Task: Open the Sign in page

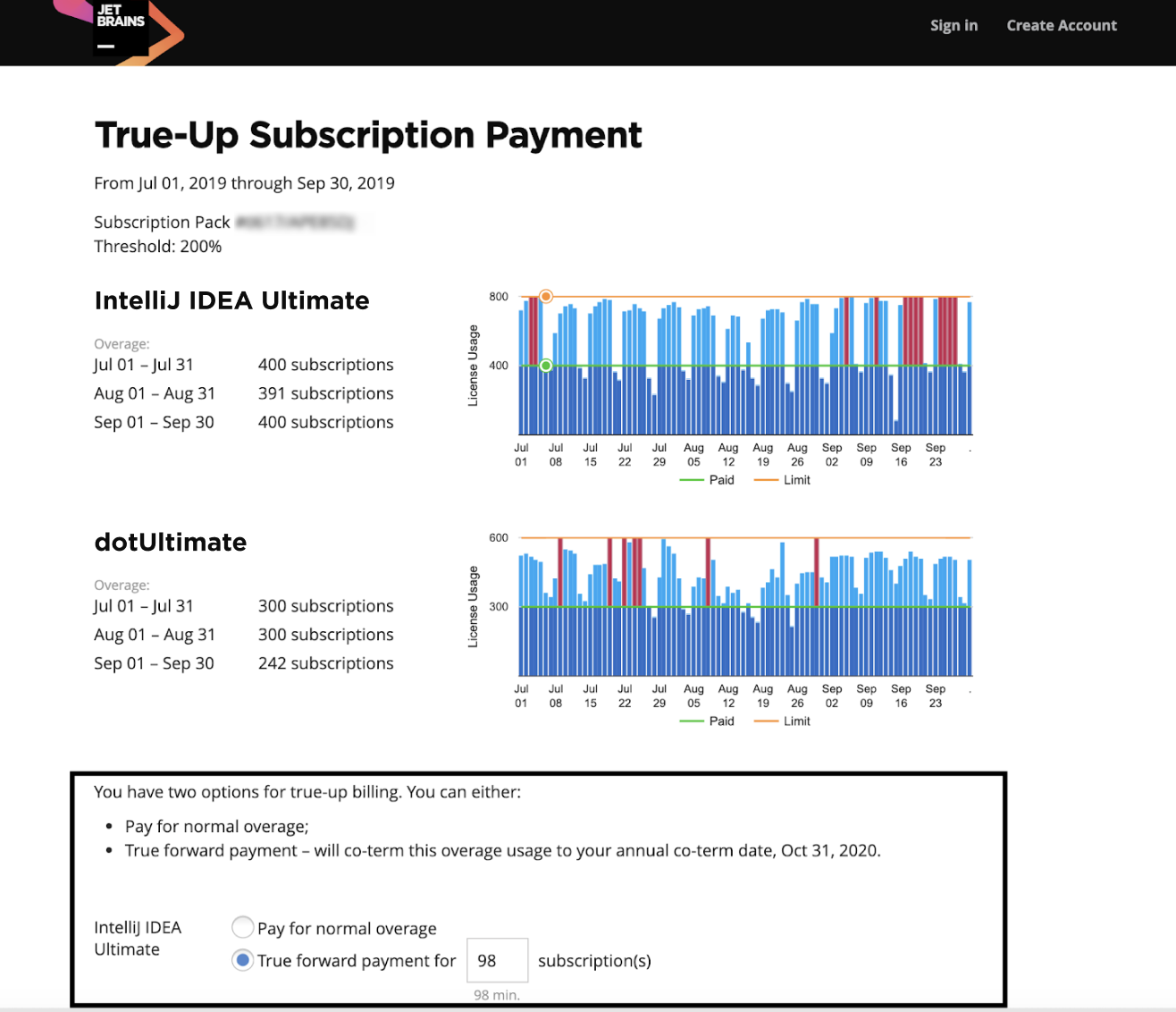Action: [953, 26]
